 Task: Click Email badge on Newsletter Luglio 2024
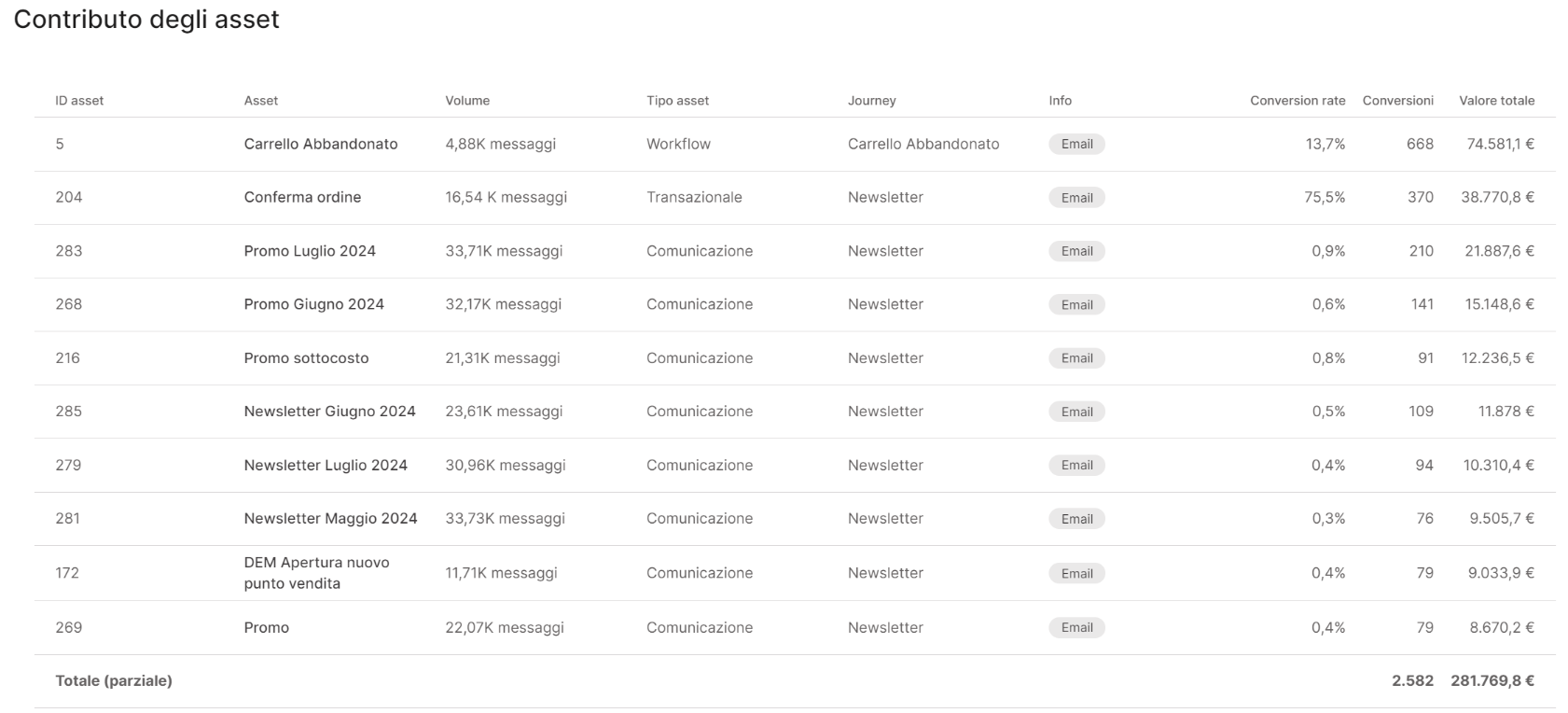pos(1076,466)
